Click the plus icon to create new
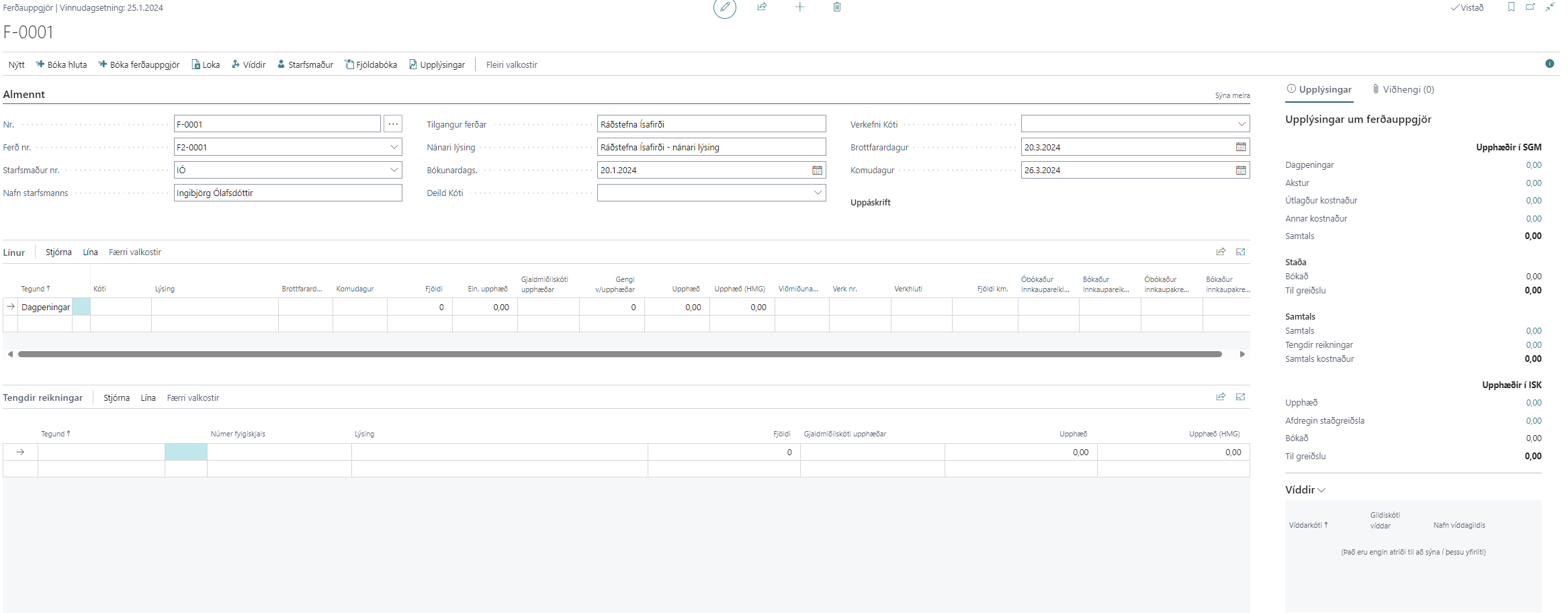Image resolution: width=1568 pixels, height=613 pixels. click(799, 7)
